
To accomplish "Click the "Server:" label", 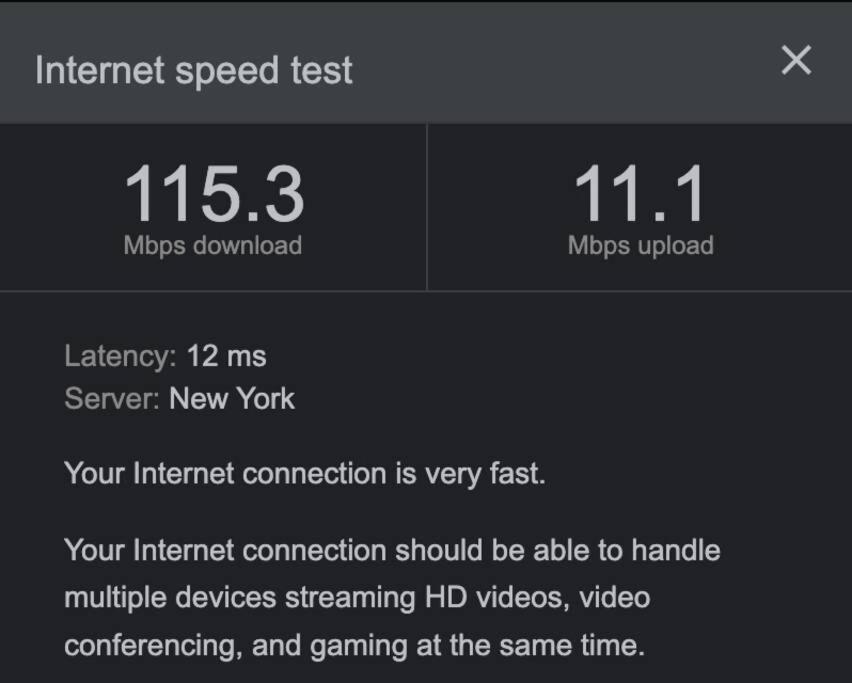I will click(x=111, y=399).
